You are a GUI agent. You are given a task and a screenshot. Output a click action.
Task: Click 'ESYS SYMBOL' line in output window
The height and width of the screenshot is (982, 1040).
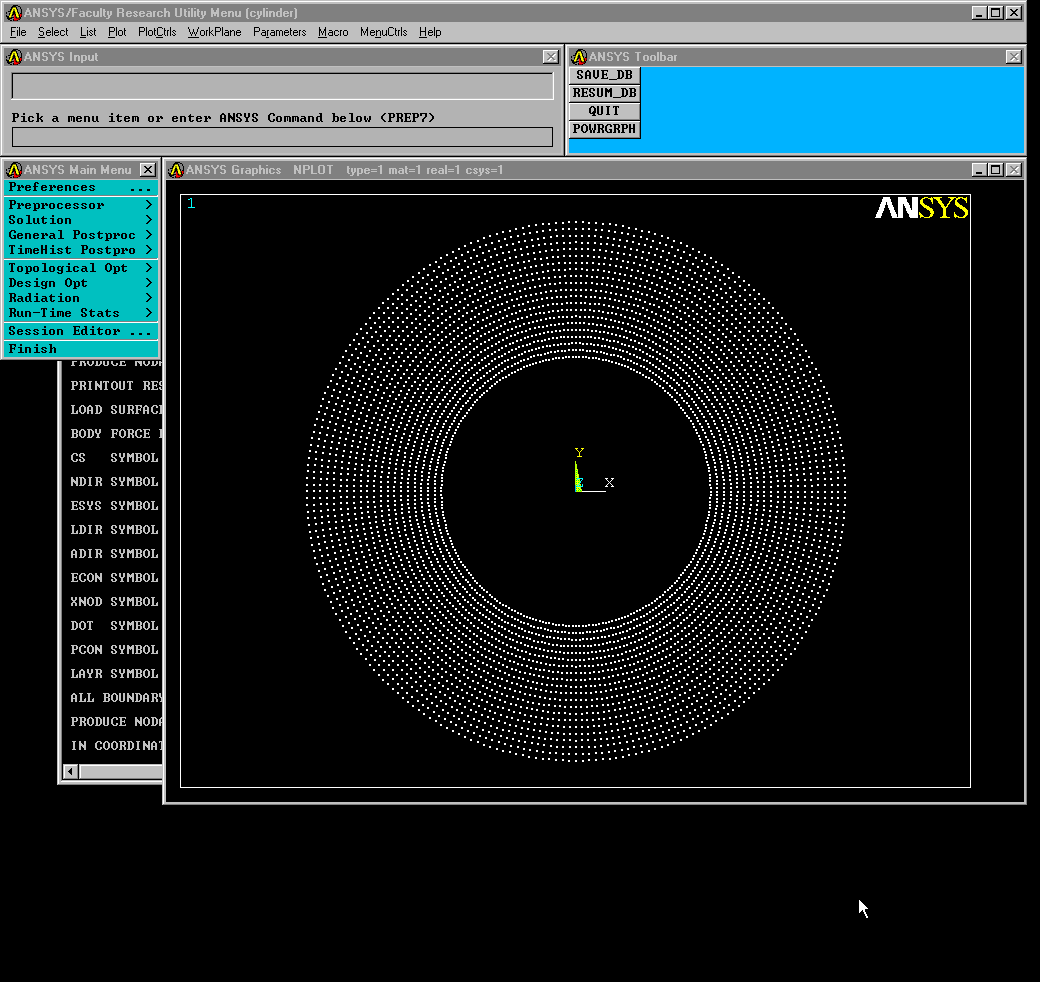(114, 505)
